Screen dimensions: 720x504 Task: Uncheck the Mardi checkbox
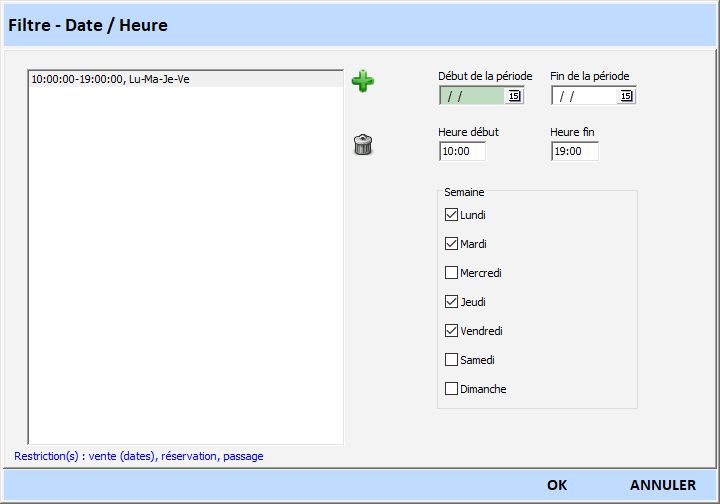[x=451, y=244]
